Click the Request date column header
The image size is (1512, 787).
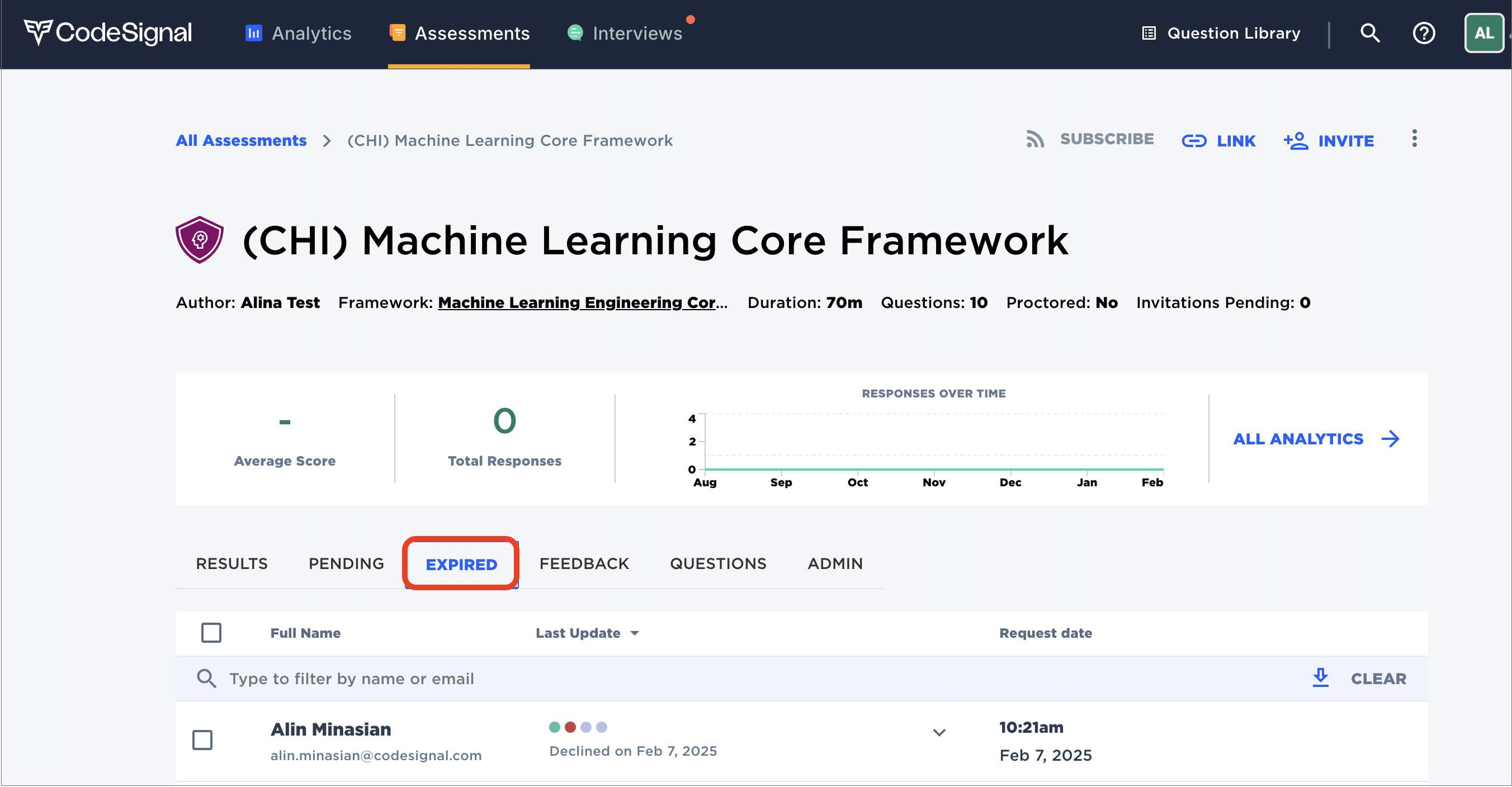(1045, 633)
